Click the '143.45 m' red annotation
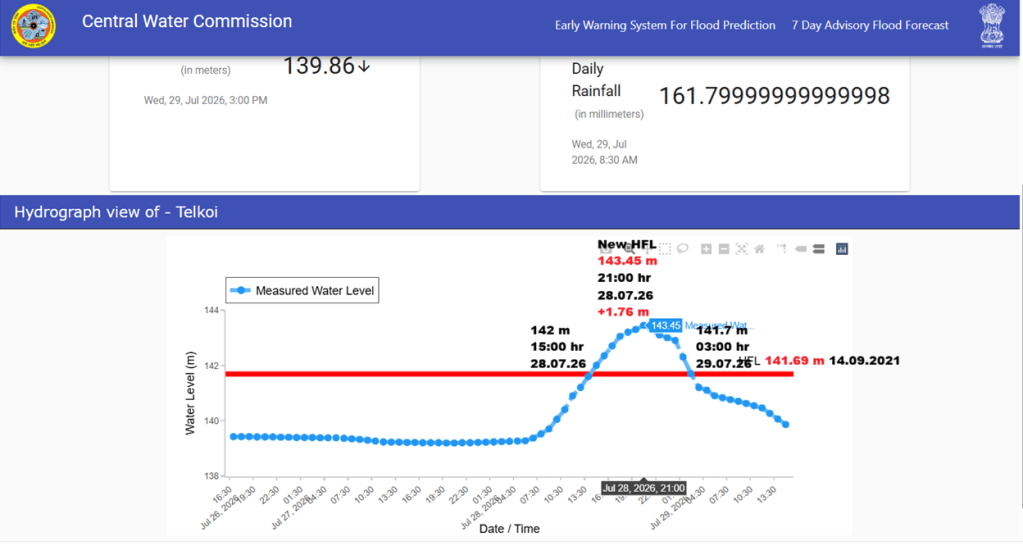1023x555 pixels. click(627, 261)
